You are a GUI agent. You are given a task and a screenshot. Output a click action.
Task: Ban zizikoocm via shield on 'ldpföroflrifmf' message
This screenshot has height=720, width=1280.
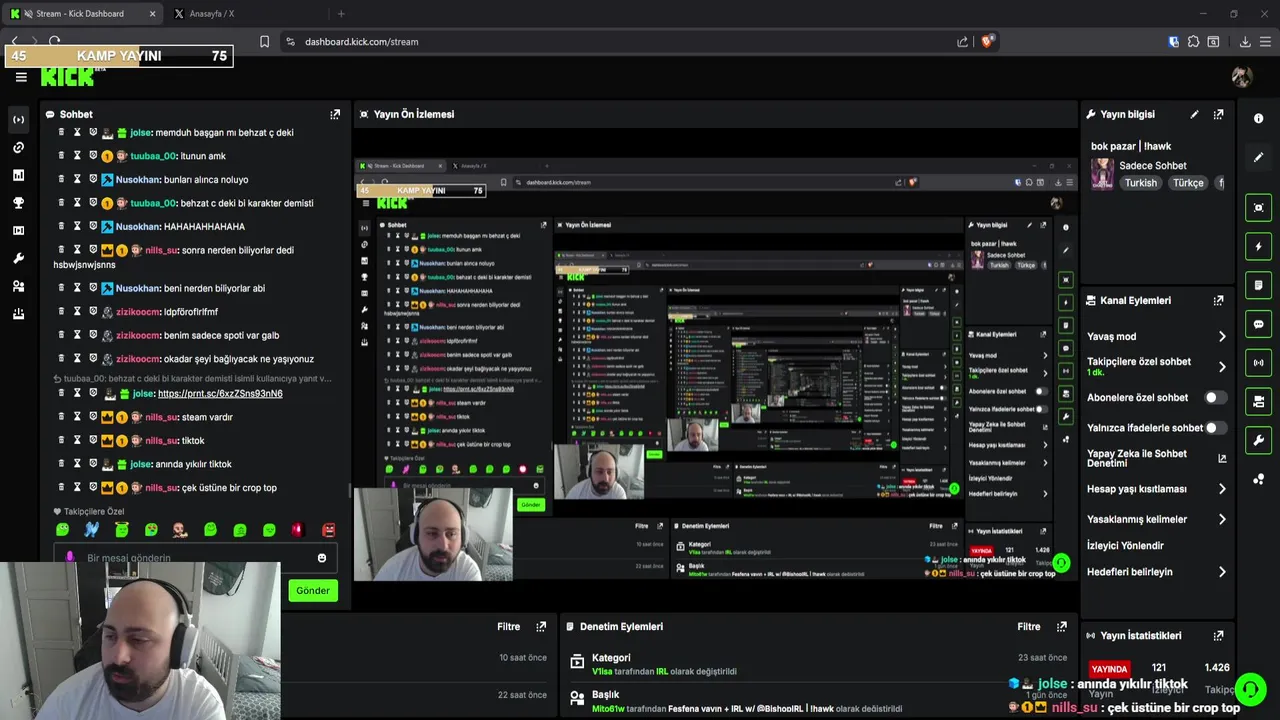point(93,311)
